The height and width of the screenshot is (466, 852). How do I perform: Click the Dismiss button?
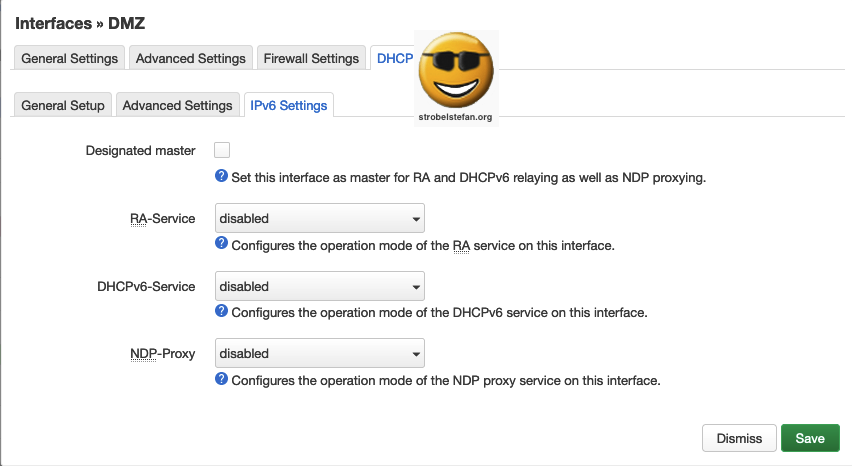point(739,438)
